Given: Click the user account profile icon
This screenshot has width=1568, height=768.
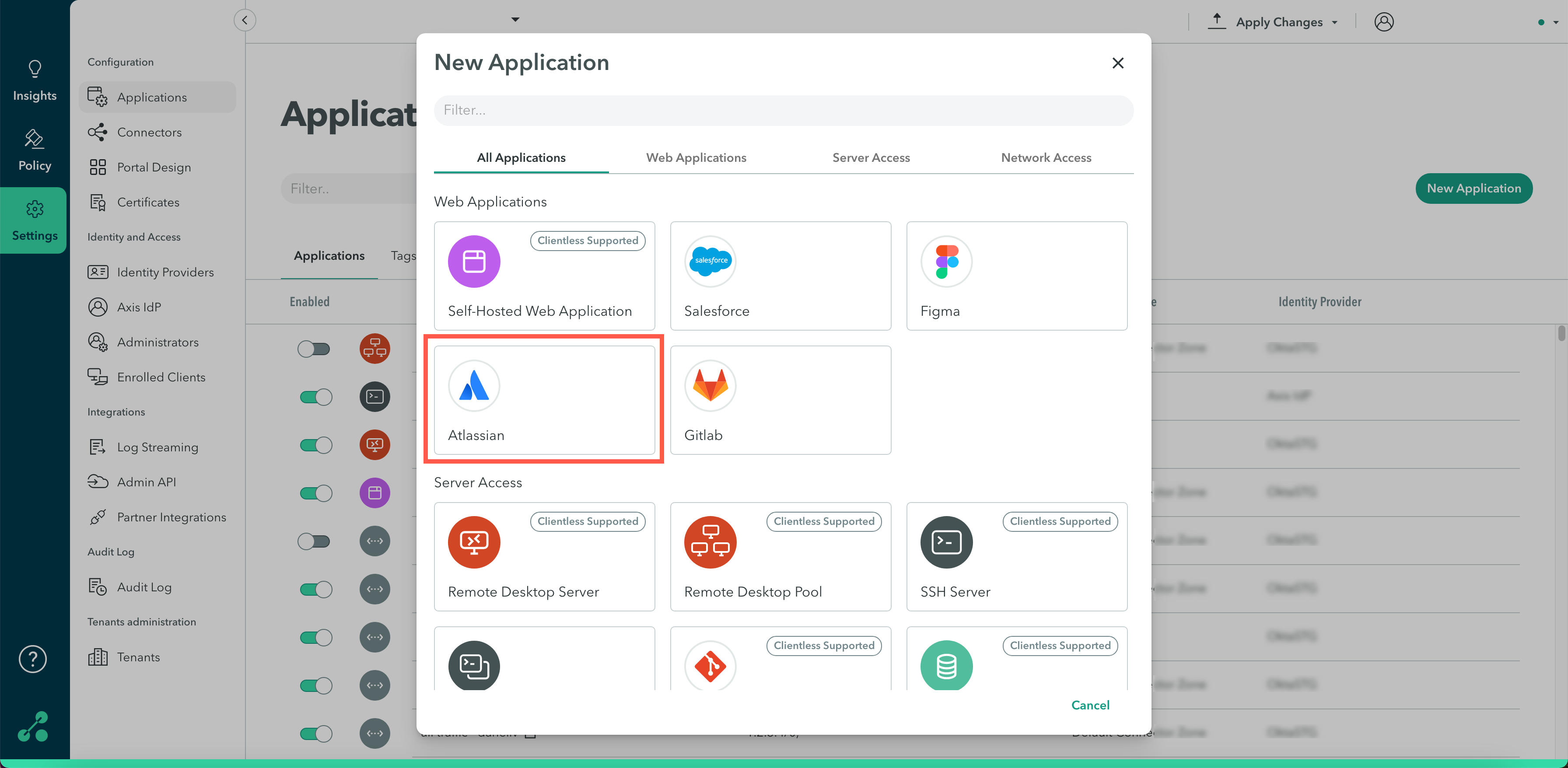Looking at the screenshot, I should click(1383, 22).
